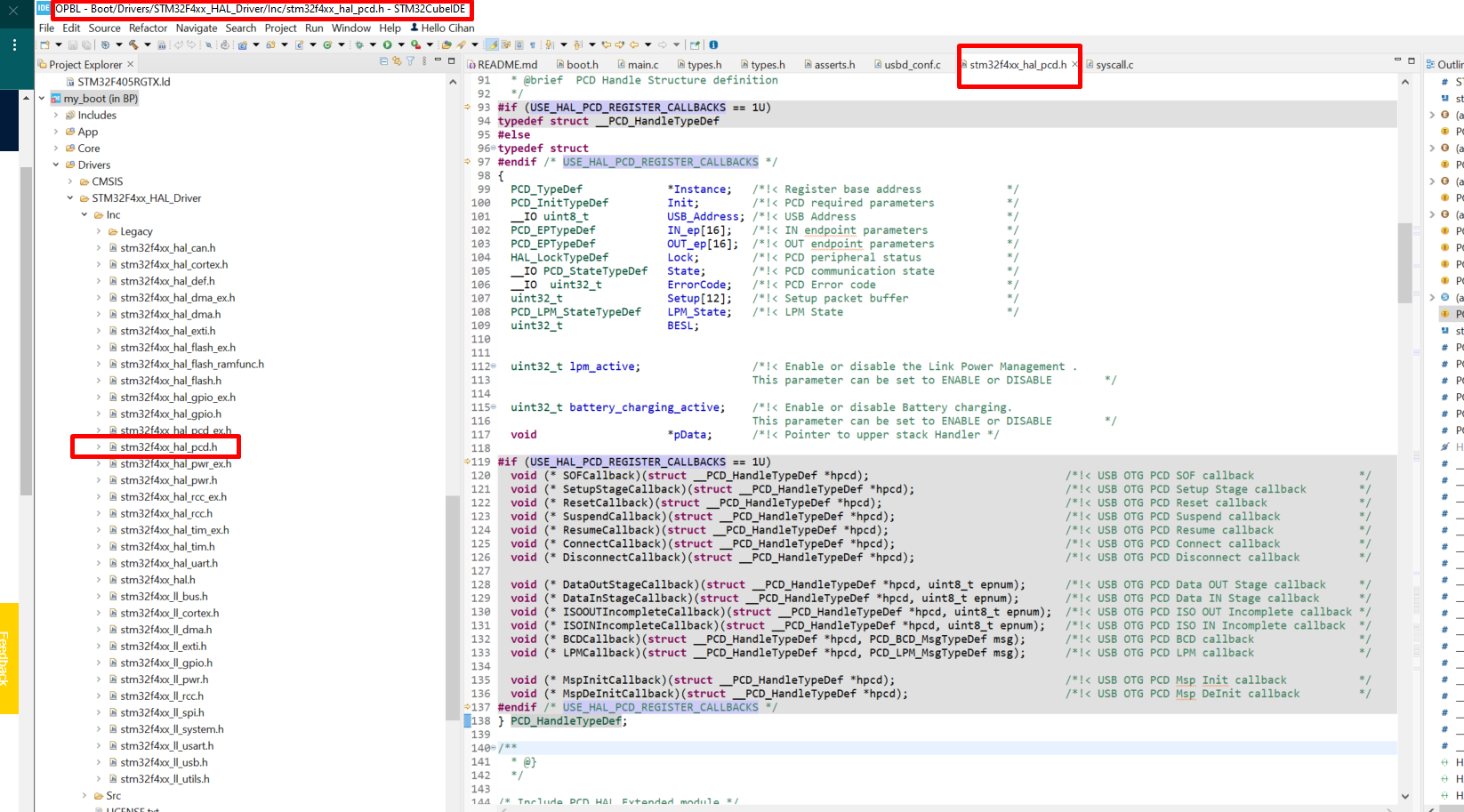
Task: Click the New C++ class green icon
Action: [x=327, y=44]
